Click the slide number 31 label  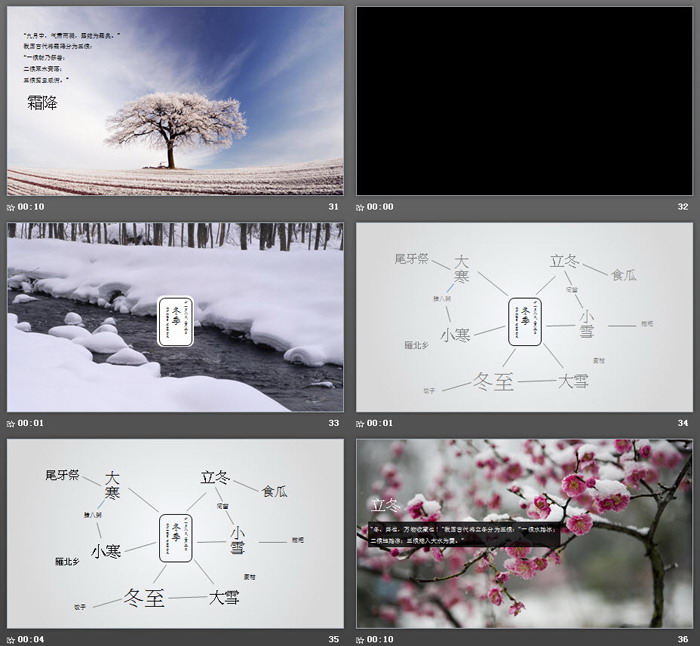pyautogui.click(x=334, y=207)
